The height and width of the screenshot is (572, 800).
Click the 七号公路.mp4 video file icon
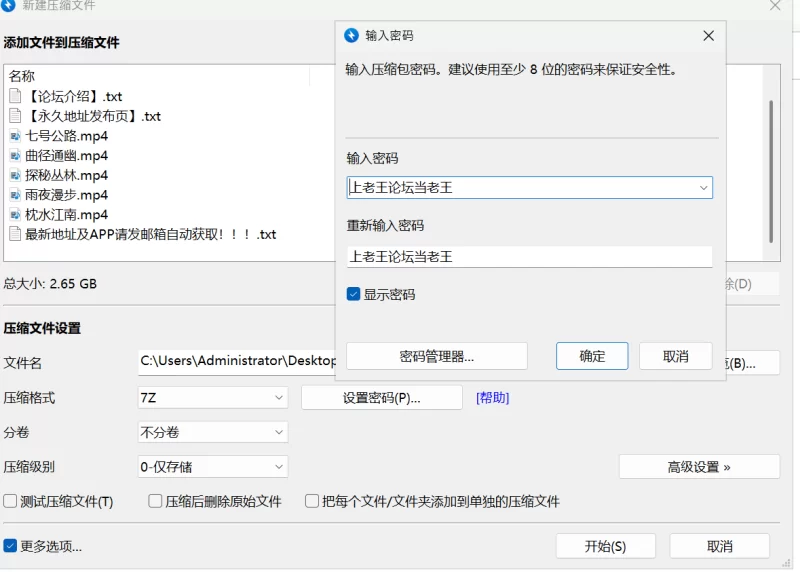[x=15, y=136]
